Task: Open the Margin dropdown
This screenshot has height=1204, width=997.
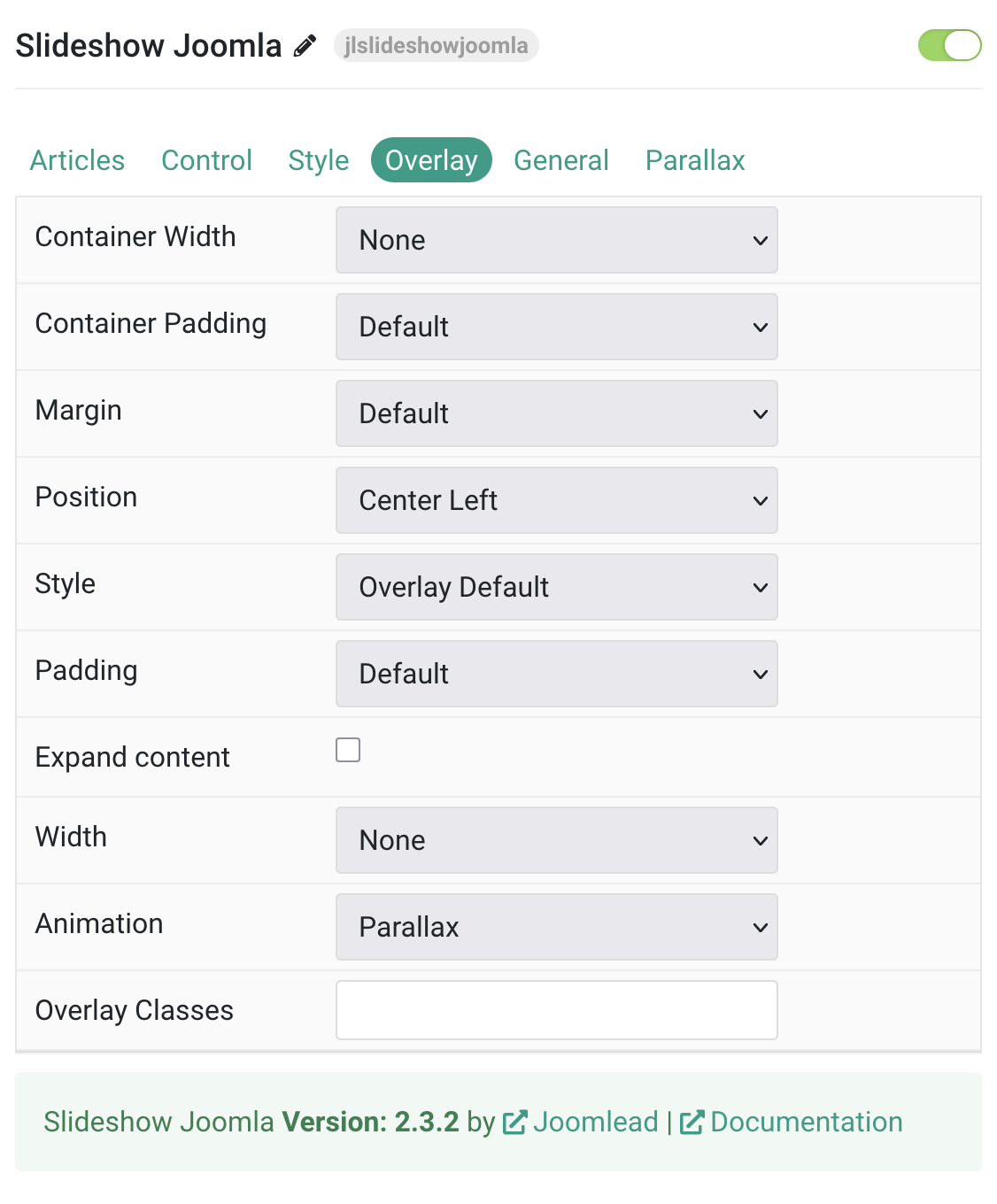Action: (x=556, y=413)
